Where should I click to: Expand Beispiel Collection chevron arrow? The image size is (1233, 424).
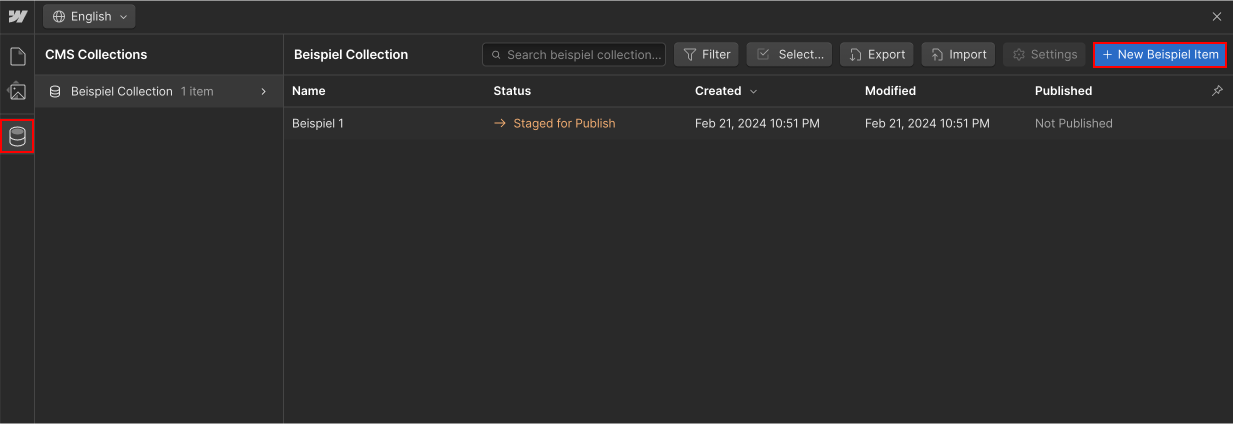pyautogui.click(x=264, y=91)
